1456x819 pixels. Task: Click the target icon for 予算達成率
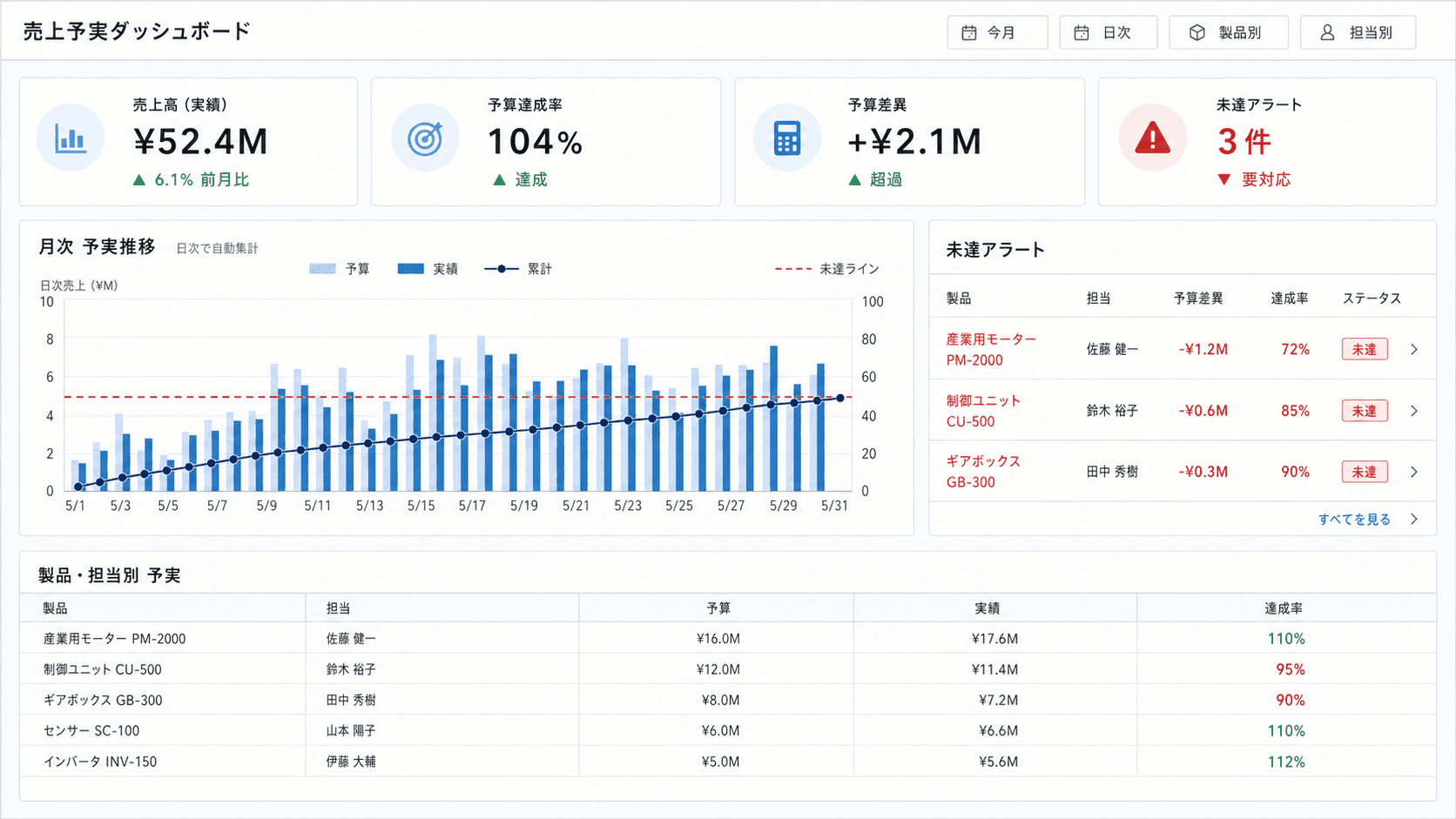425,138
